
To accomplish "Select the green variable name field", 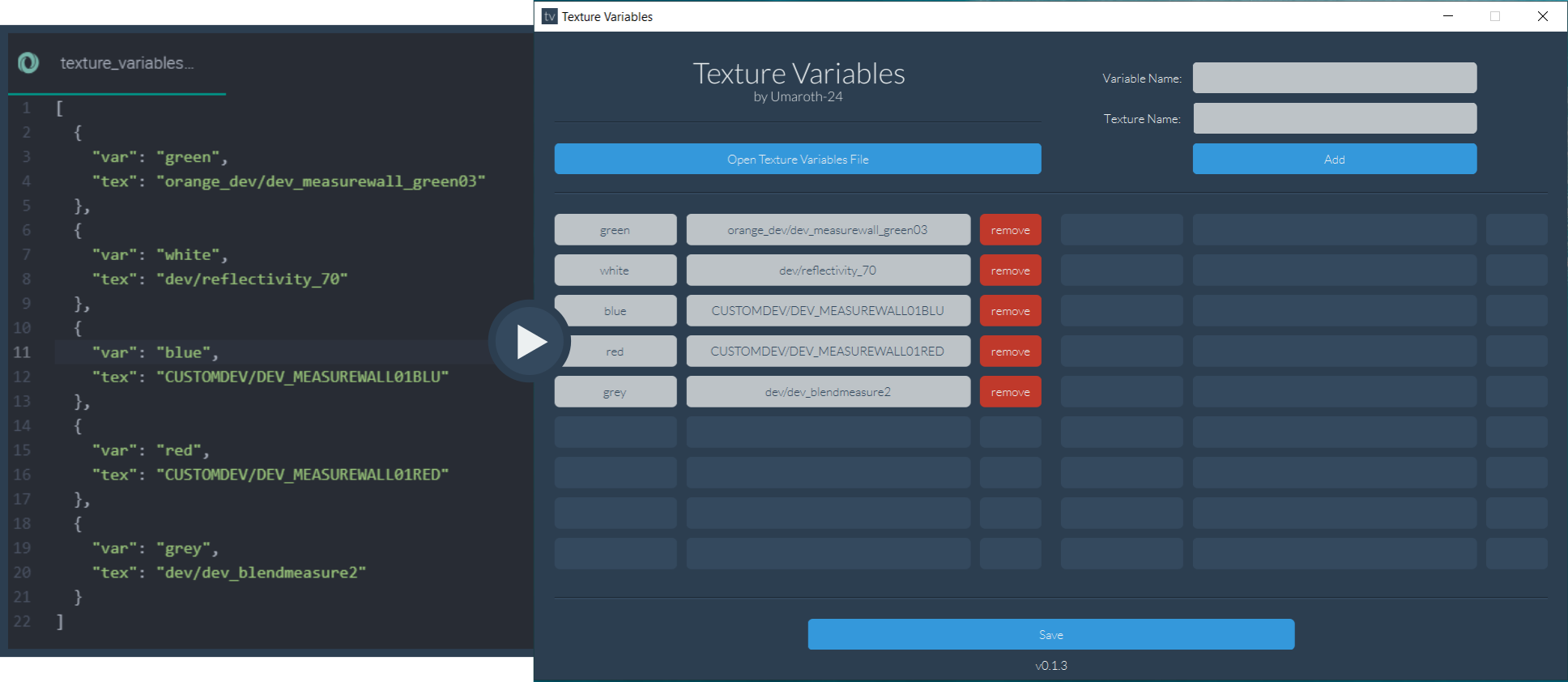I will [x=616, y=229].
